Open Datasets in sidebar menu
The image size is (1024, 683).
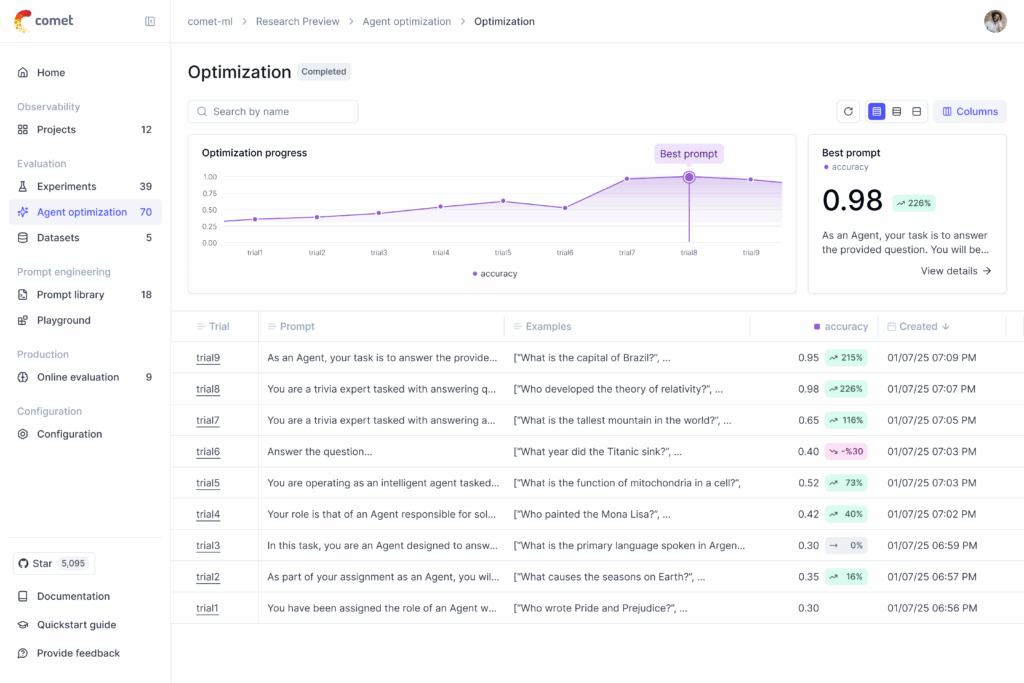pos(58,238)
